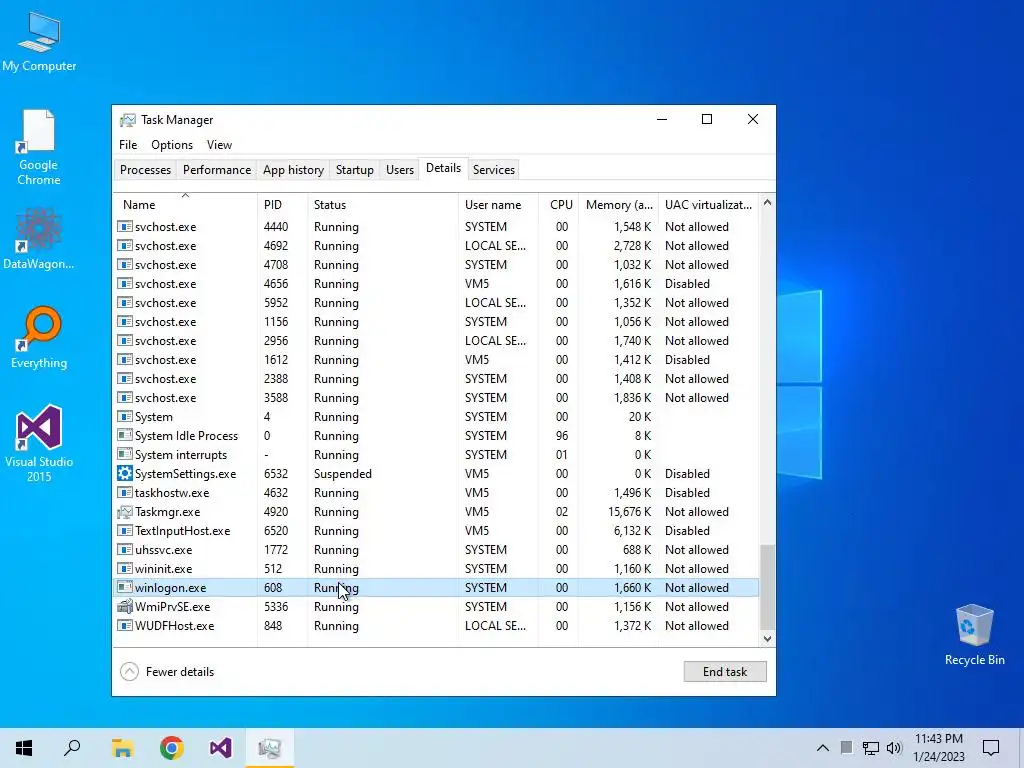The width and height of the screenshot is (1024, 768).
Task: Show hidden tray icons chevron
Action: [x=823, y=748]
